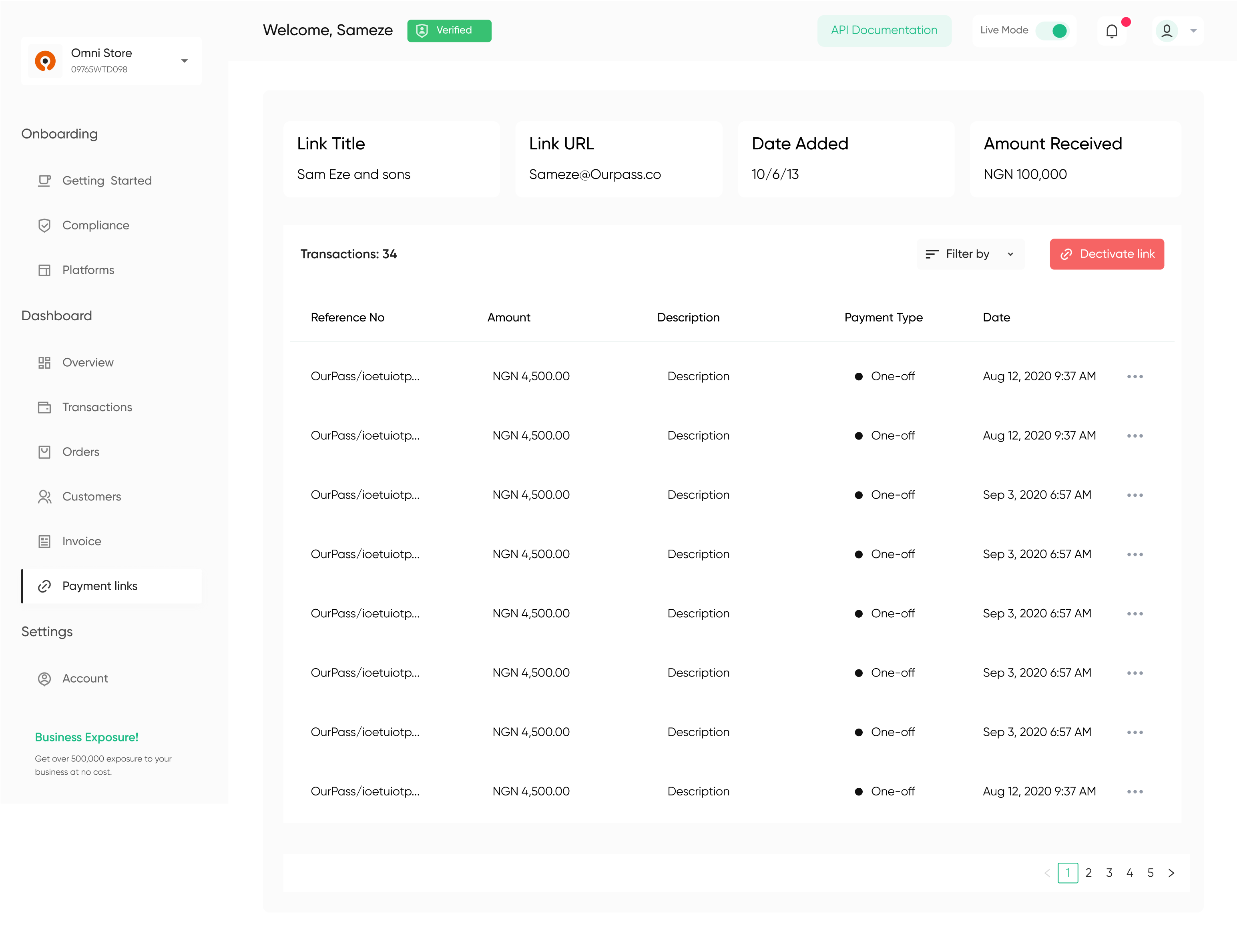The height and width of the screenshot is (952, 1237).
Task: Click the Platforms layout icon
Action: 44,270
